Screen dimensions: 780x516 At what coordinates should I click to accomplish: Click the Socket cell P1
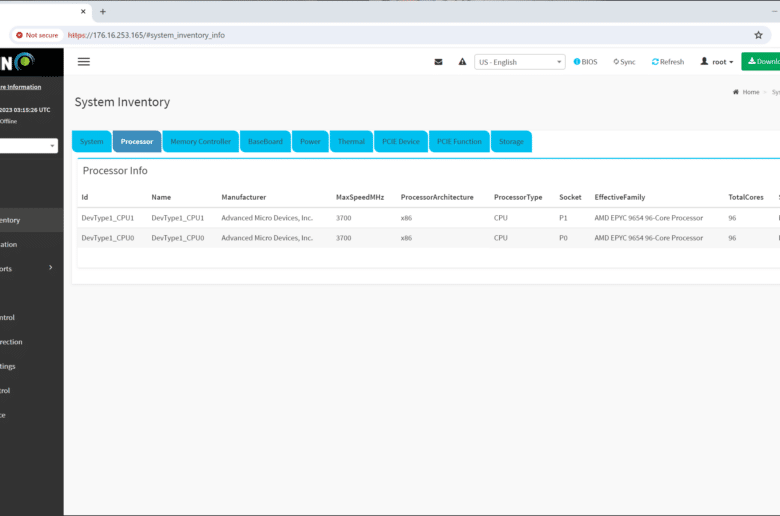pos(563,218)
